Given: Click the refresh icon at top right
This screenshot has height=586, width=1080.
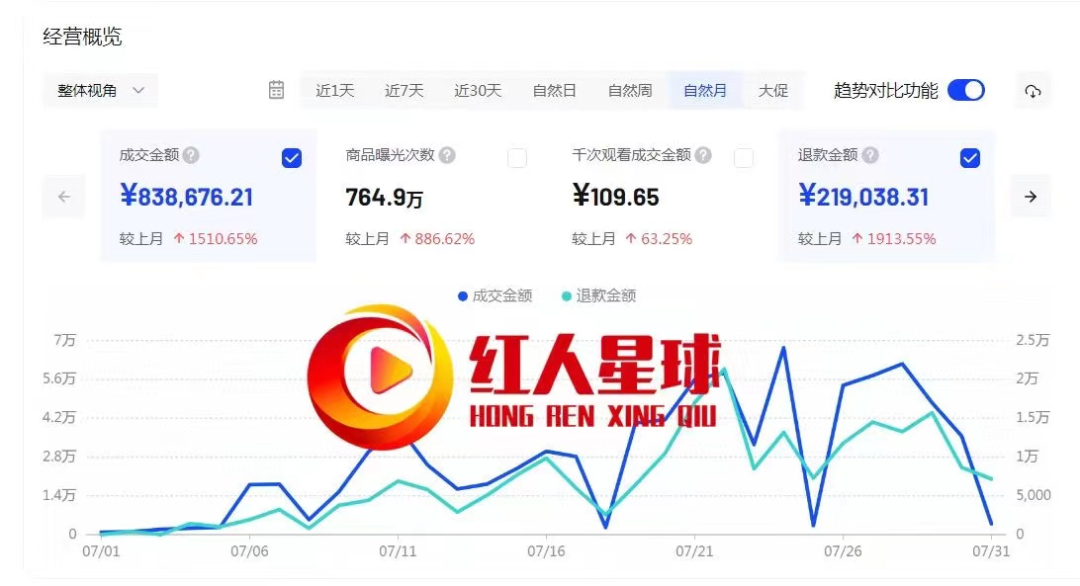Looking at the screenshot, I should point(1034,89).
